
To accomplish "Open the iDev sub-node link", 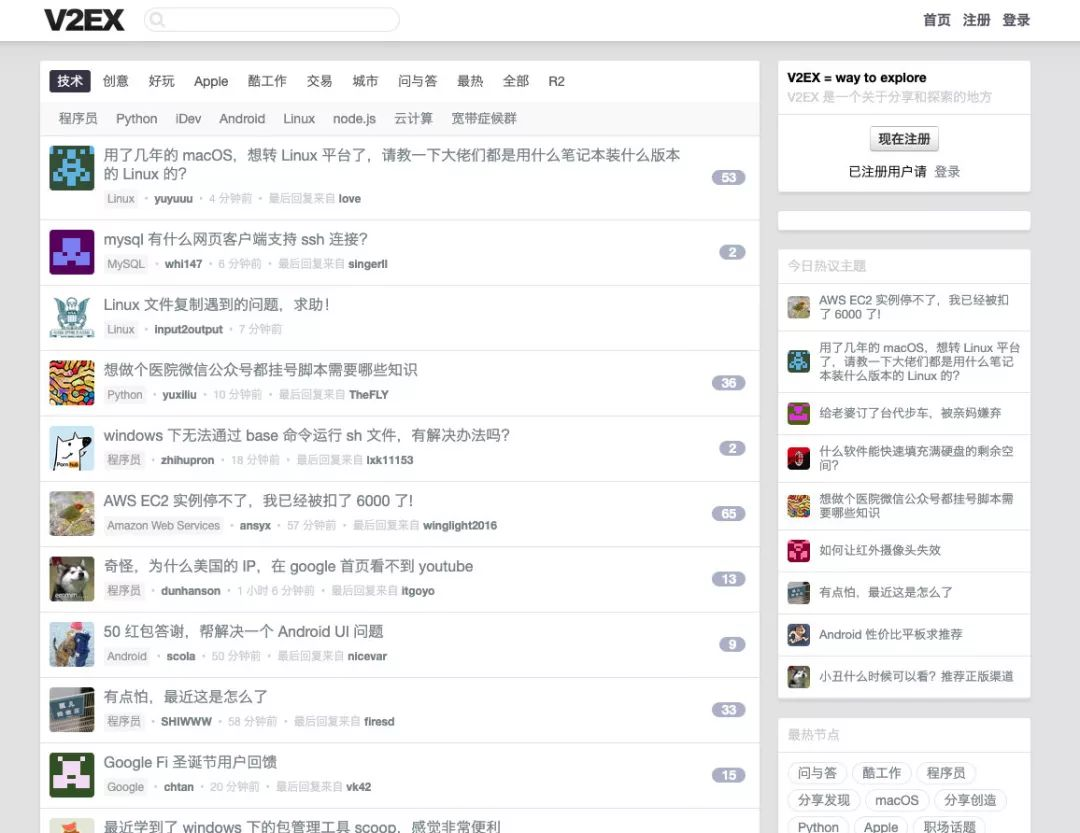I will [x=188, y=119].
